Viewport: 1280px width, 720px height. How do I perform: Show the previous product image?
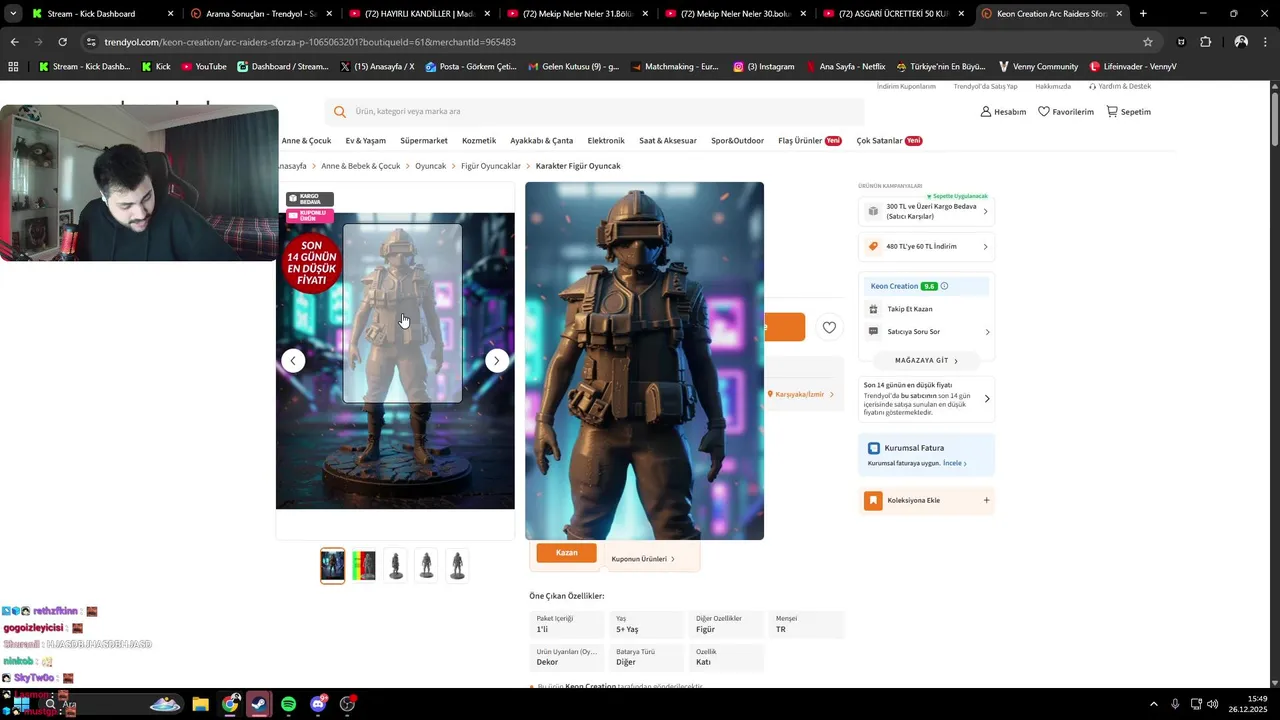click(293, 361)
